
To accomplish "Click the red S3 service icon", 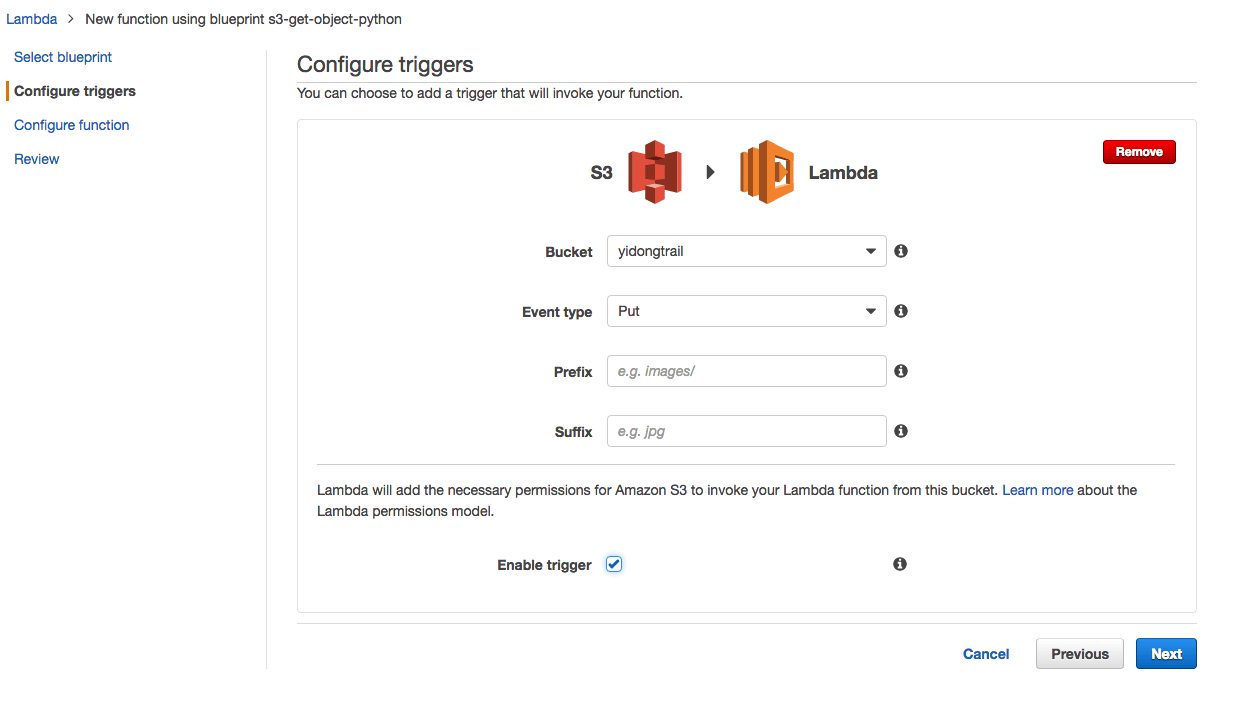I will click(x=655, y=172).
